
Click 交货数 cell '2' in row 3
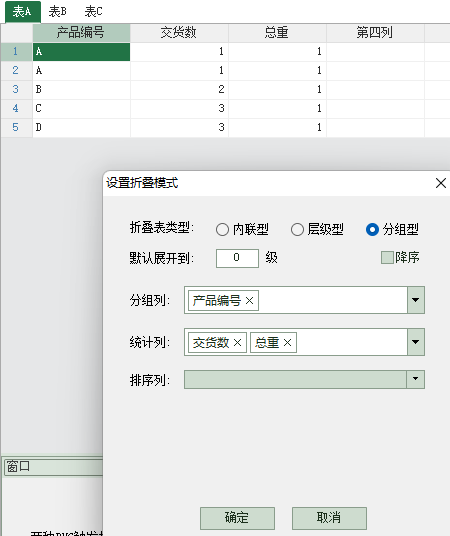point(179,90)
